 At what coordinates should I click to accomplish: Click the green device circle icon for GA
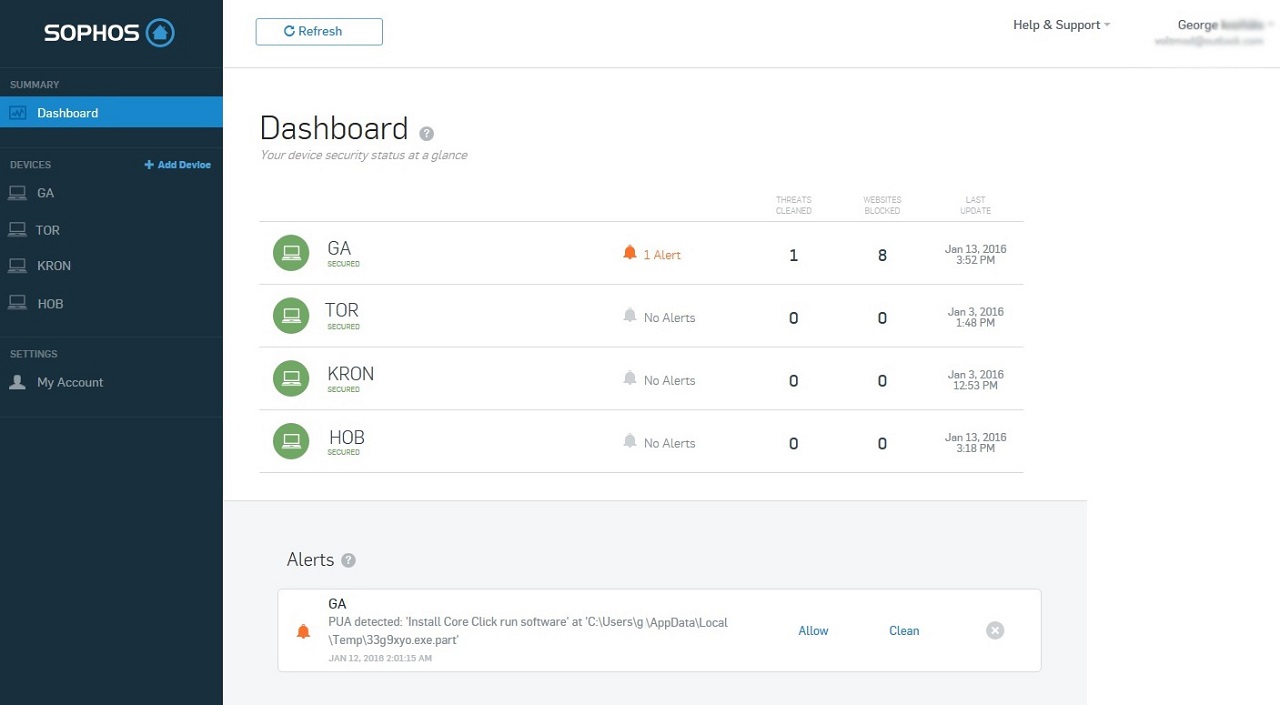[291, 253]
